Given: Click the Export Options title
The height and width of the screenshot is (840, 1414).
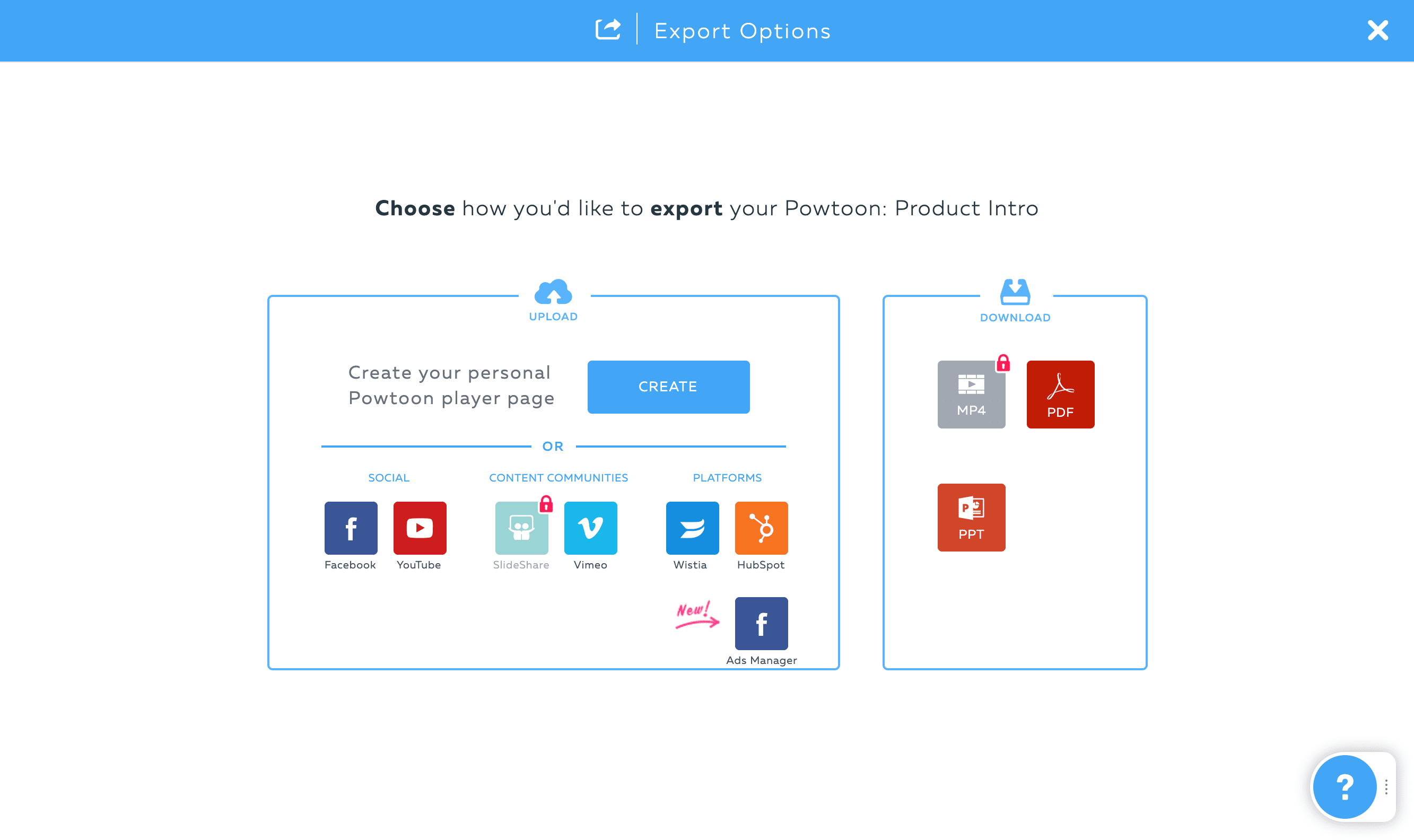Looking at the screenshot, I should tap(742, 30).
